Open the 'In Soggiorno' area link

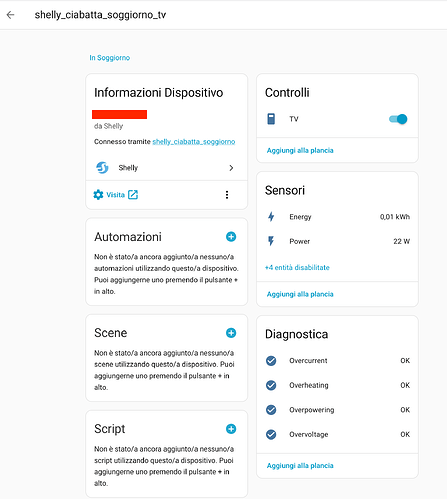tap(110, 58)
